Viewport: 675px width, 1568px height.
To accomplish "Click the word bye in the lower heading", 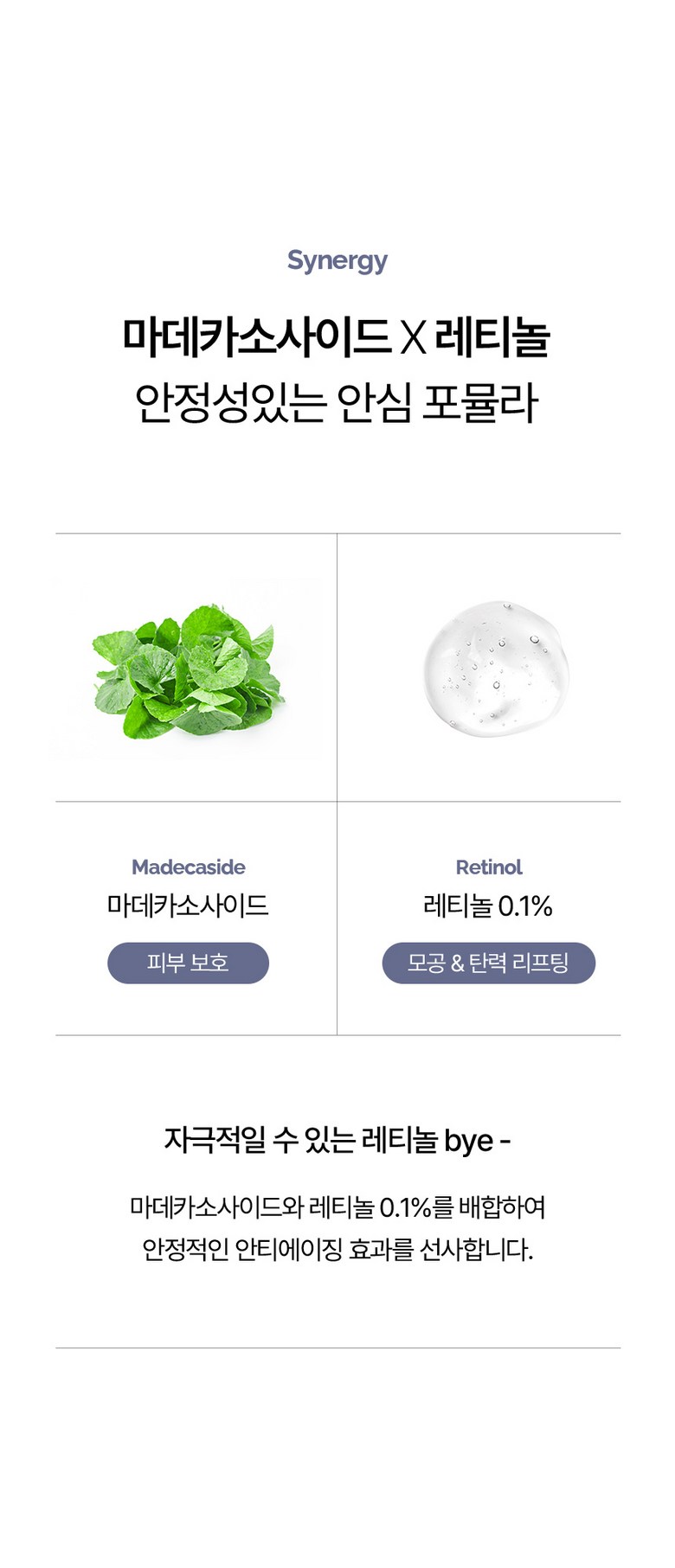I will click(468, 1142).
